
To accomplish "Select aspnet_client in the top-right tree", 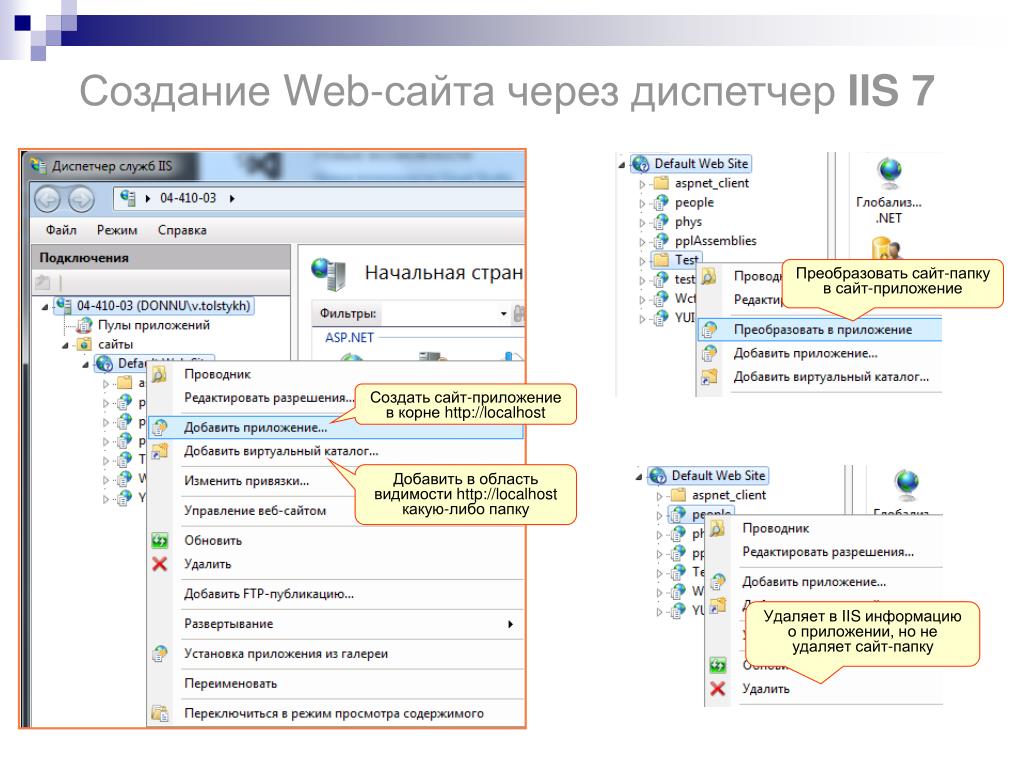I will 712,184.
